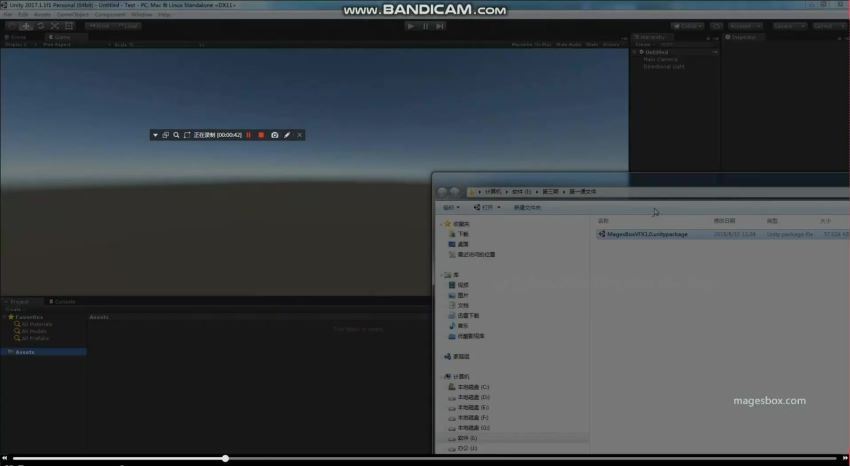The image size is (850, 466).
Task: Start Play mode in Unity
Action: [410, 26]
